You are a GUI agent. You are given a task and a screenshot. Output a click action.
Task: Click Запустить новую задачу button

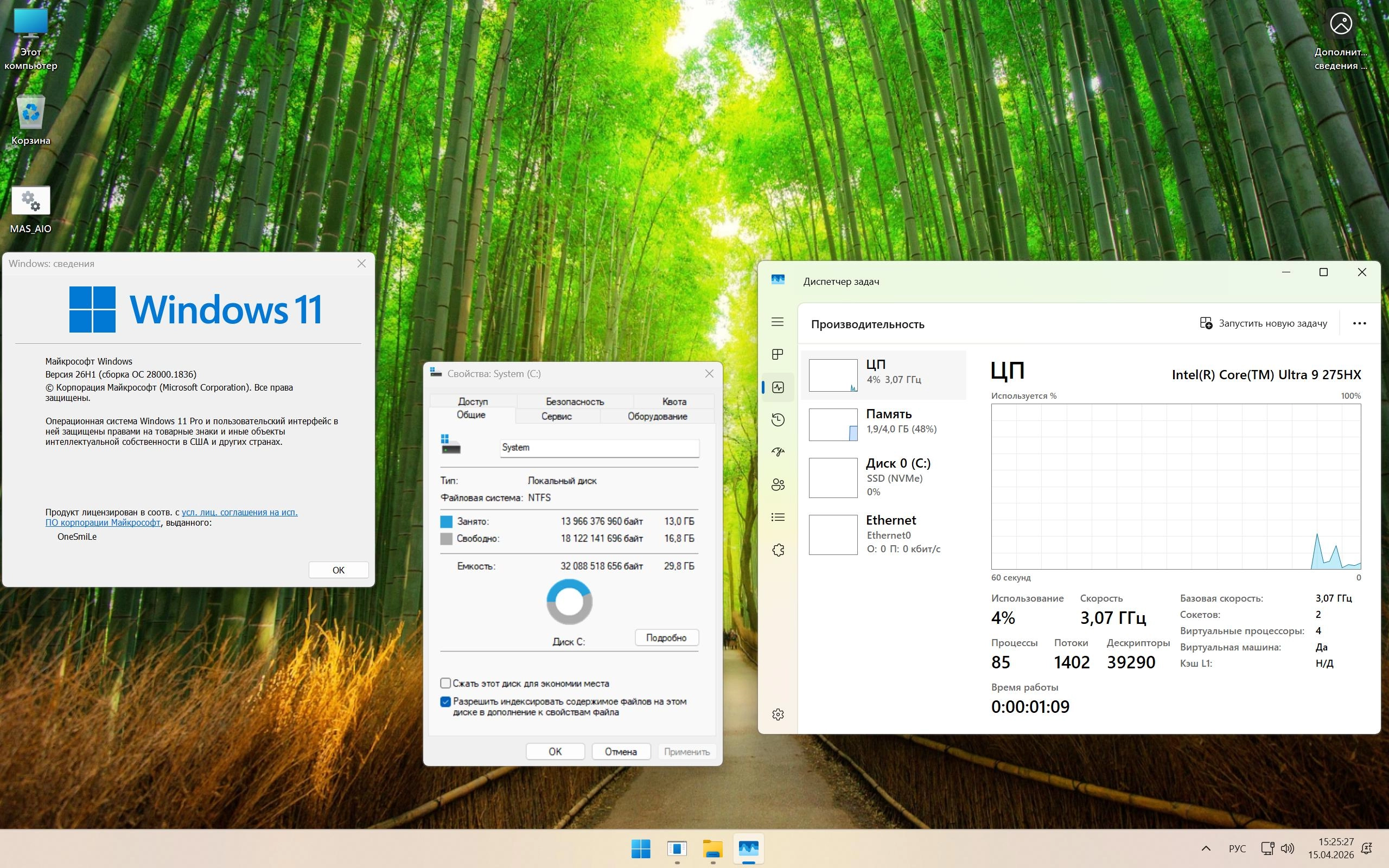1263,323
